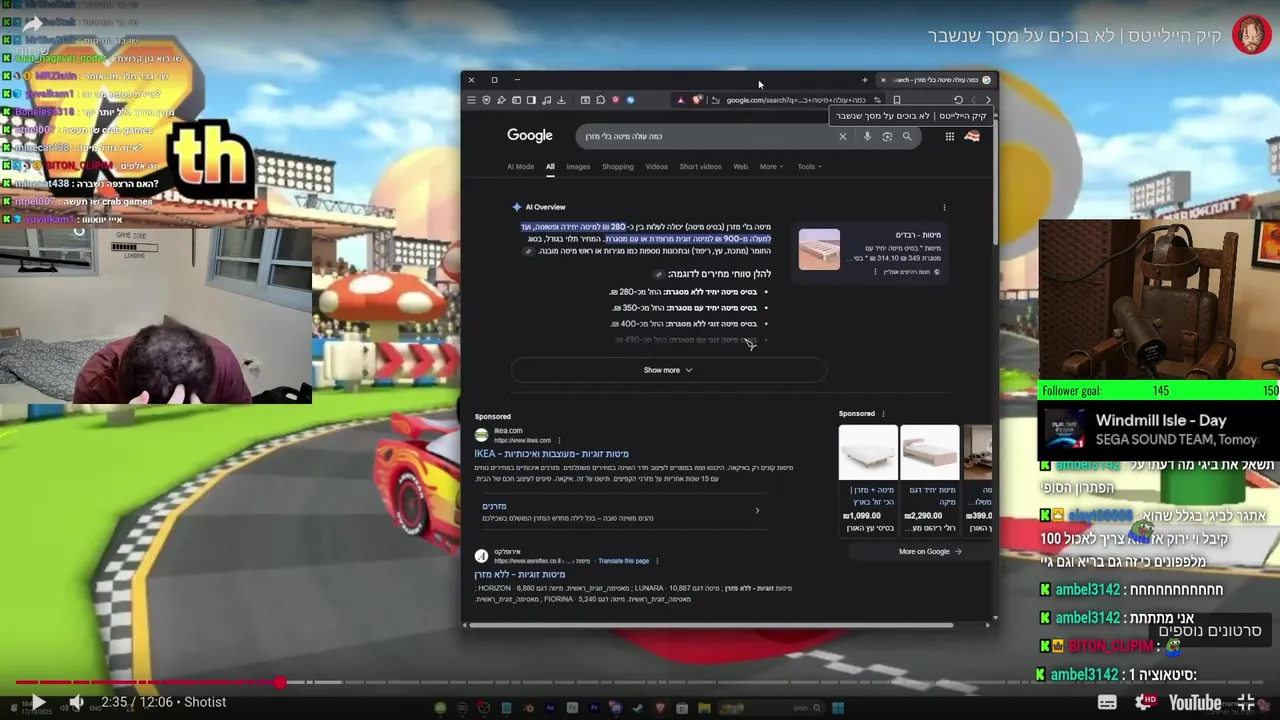Open the Brave hamburger main menu
Viewport: 1280px width, 720px height.
point(471,100)
